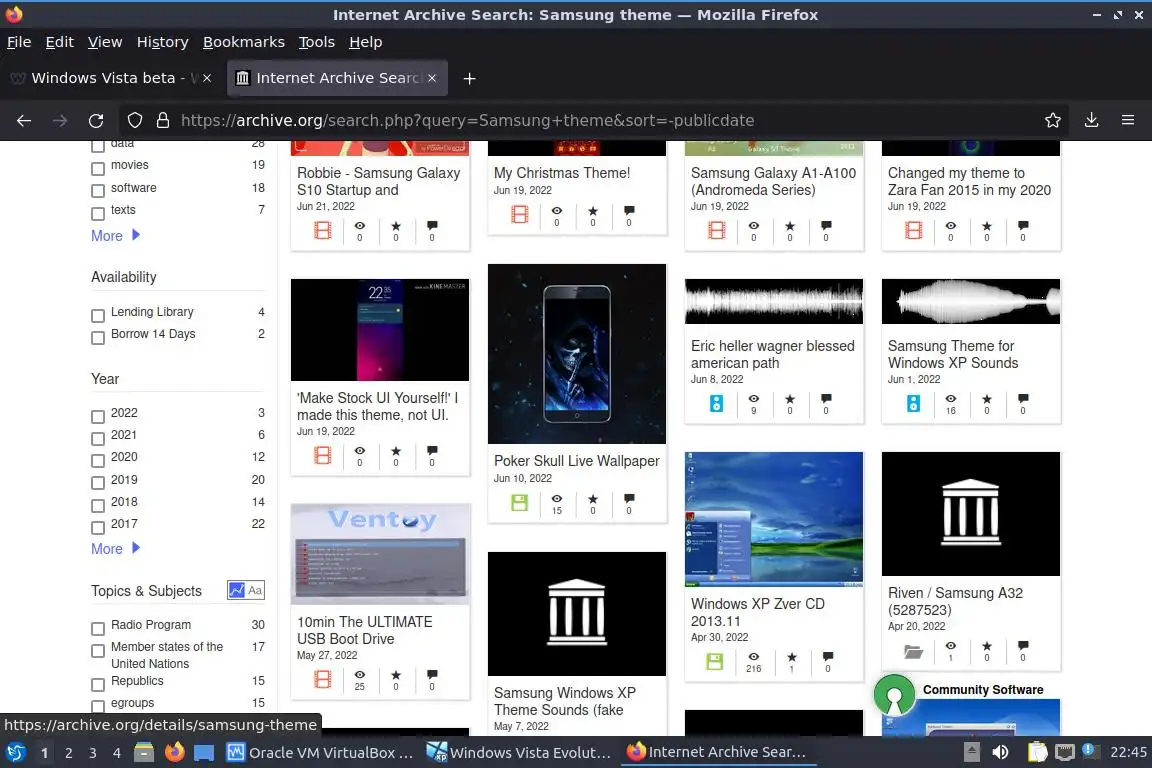Viewport: 1152px width, 768px height.
Task: Open the Tools menu
Action: coord(317,42)
